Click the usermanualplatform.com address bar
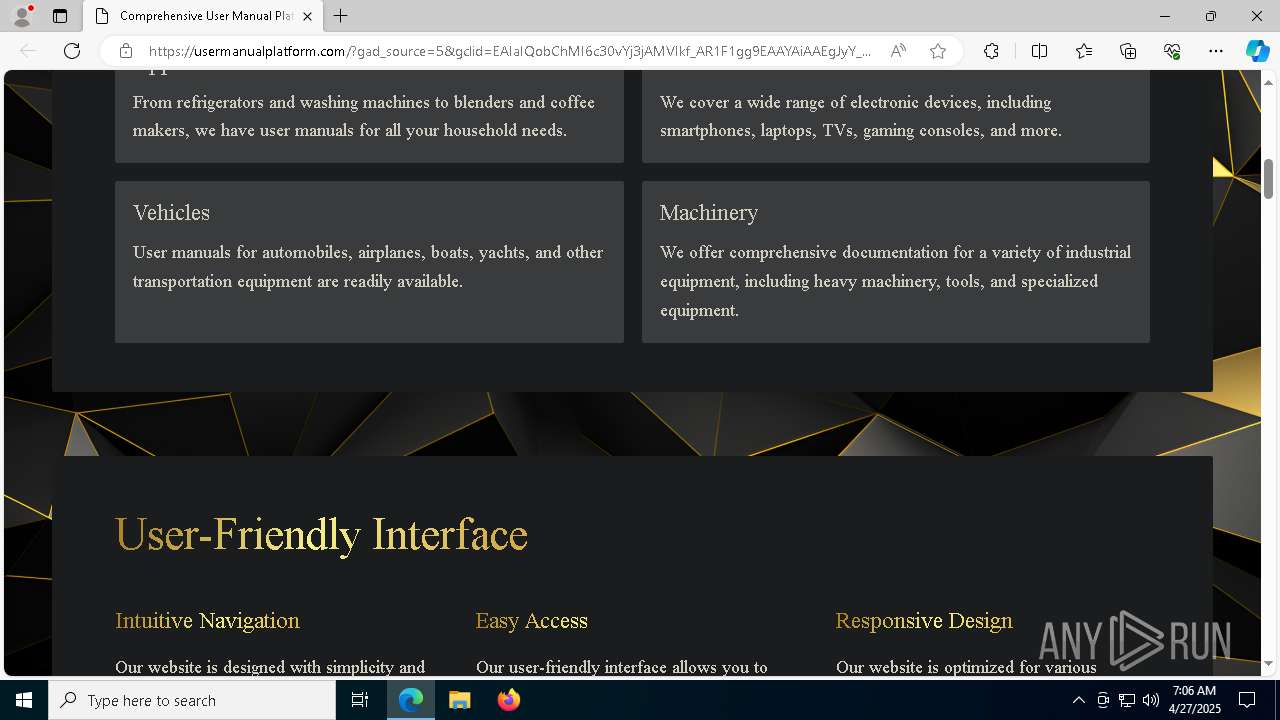 [510, 51]
